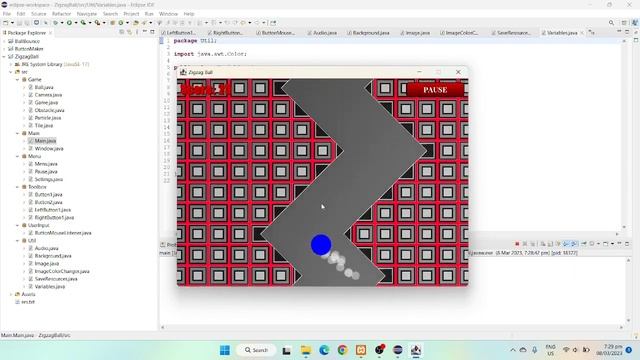The width and height of the screenshot is (640, 360).
Task: Open the Open Perspective icon at top right
Action: pos(624,23)
